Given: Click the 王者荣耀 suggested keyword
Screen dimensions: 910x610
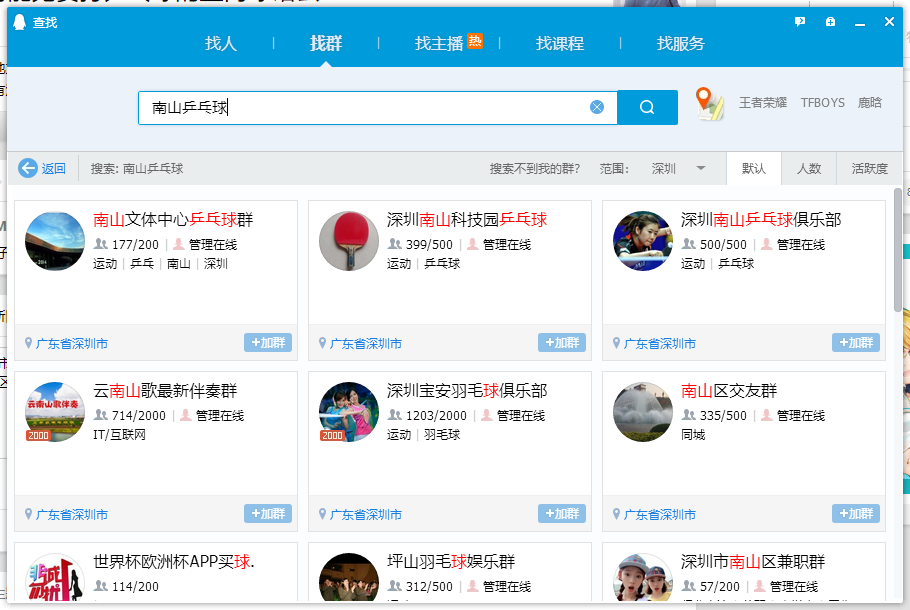Looking at the screenshot, I should [763, 103].
